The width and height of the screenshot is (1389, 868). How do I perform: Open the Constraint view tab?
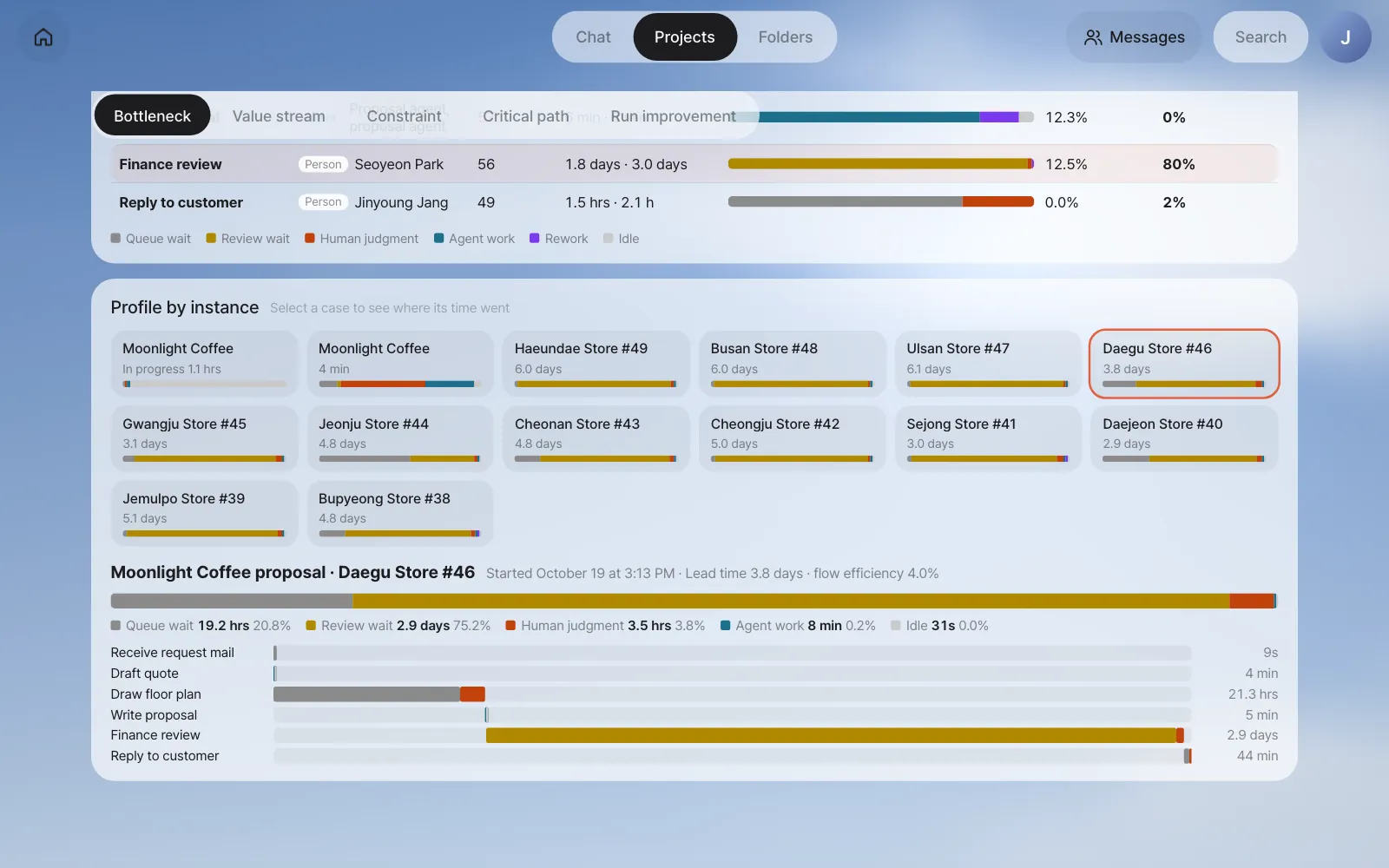click(x=404, y=115)
